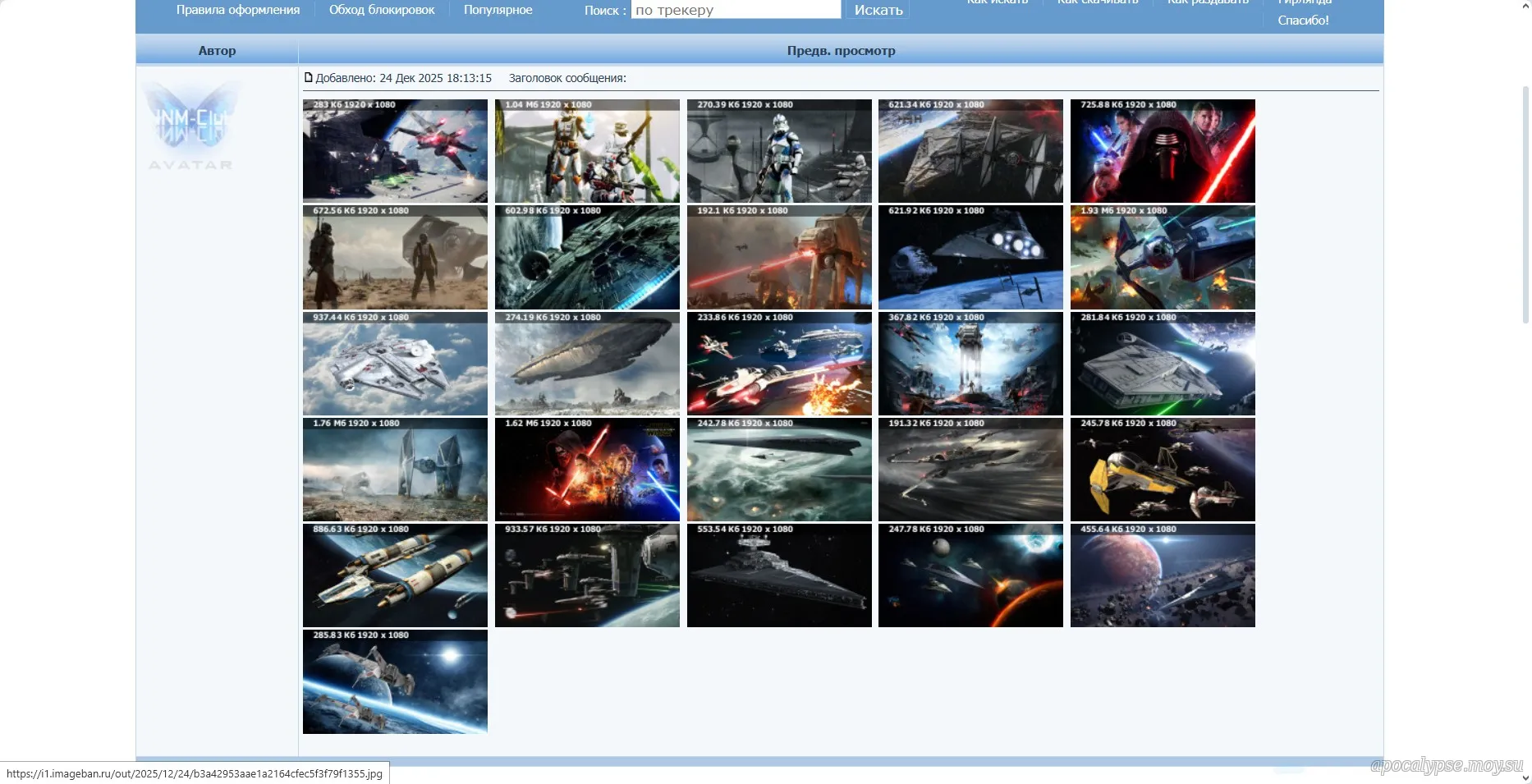Open the clone trooper 270.39 Кб thumbnail
This screenshot has height=784, width=1532.
pos(779,151)
